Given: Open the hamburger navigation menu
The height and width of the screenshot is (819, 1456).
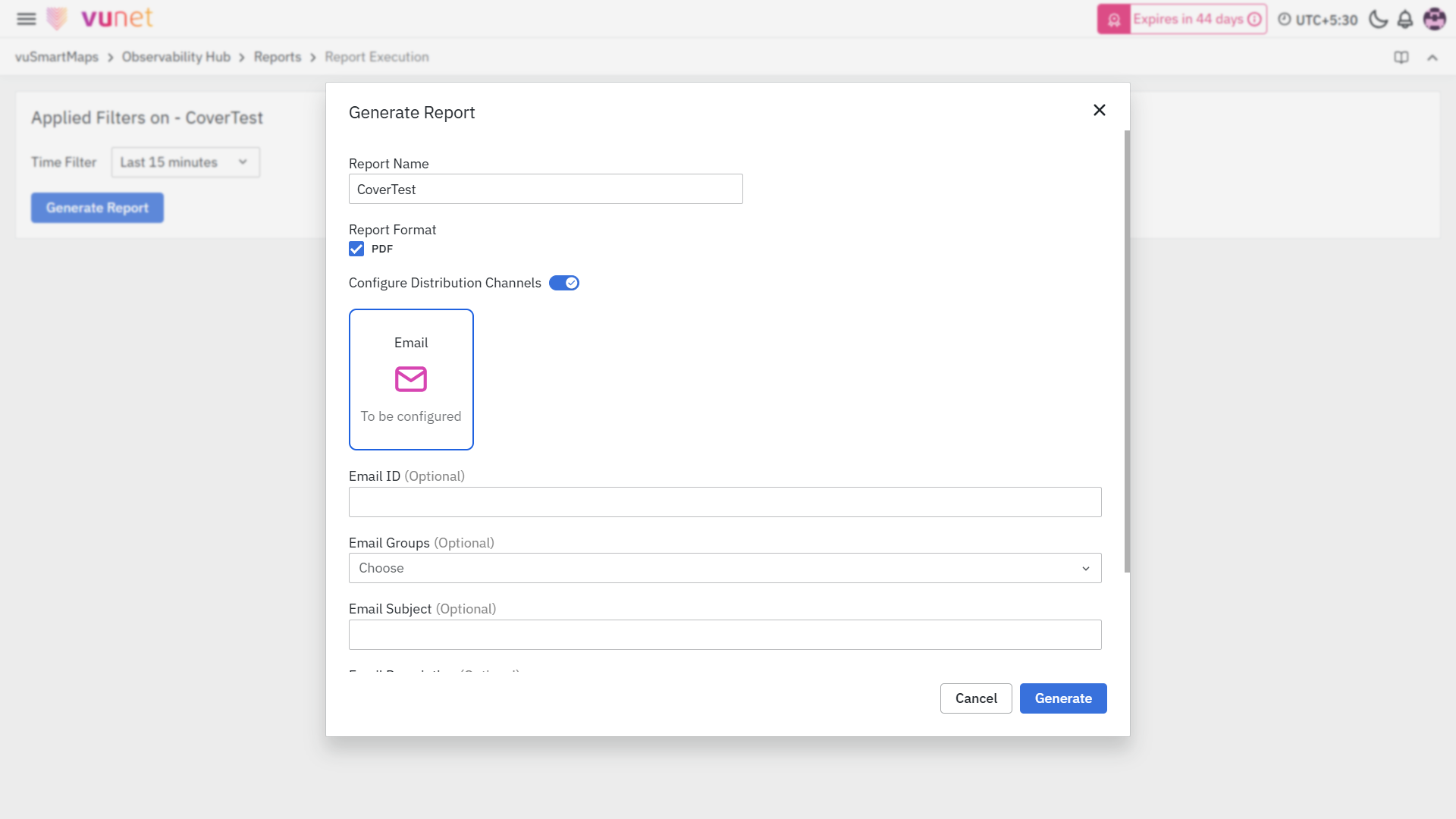Looking at the screenshot, I should point(27,19).
